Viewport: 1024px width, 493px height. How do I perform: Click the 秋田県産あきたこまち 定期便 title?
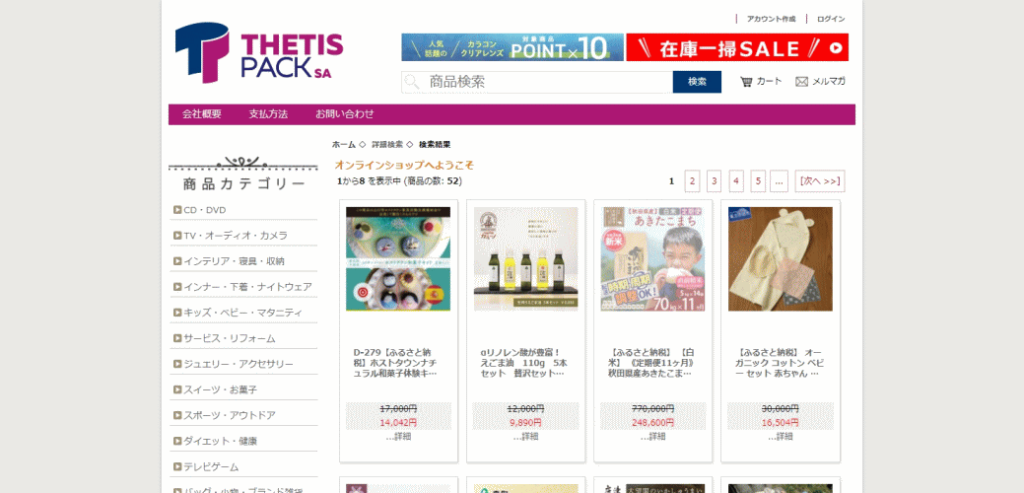650,362
